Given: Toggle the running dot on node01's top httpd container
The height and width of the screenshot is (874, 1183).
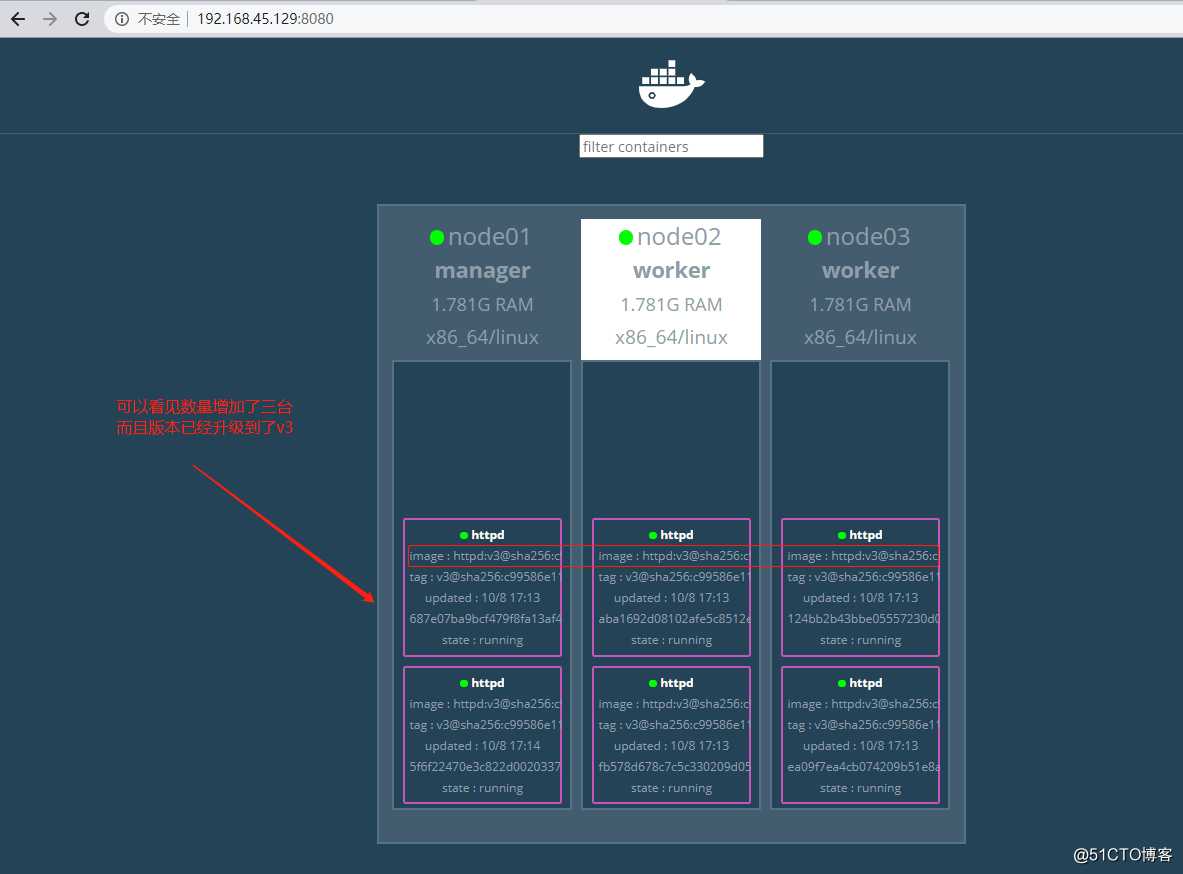Looking at the screenshot, I should tap(463, 535).
